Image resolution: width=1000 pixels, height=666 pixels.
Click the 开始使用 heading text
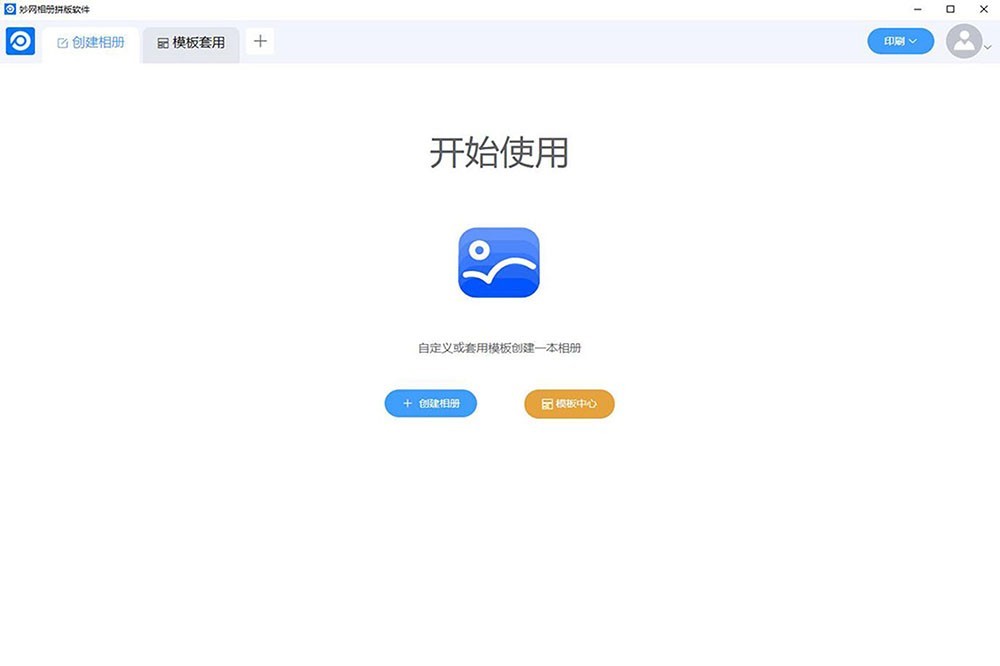[x=499, y=152]
